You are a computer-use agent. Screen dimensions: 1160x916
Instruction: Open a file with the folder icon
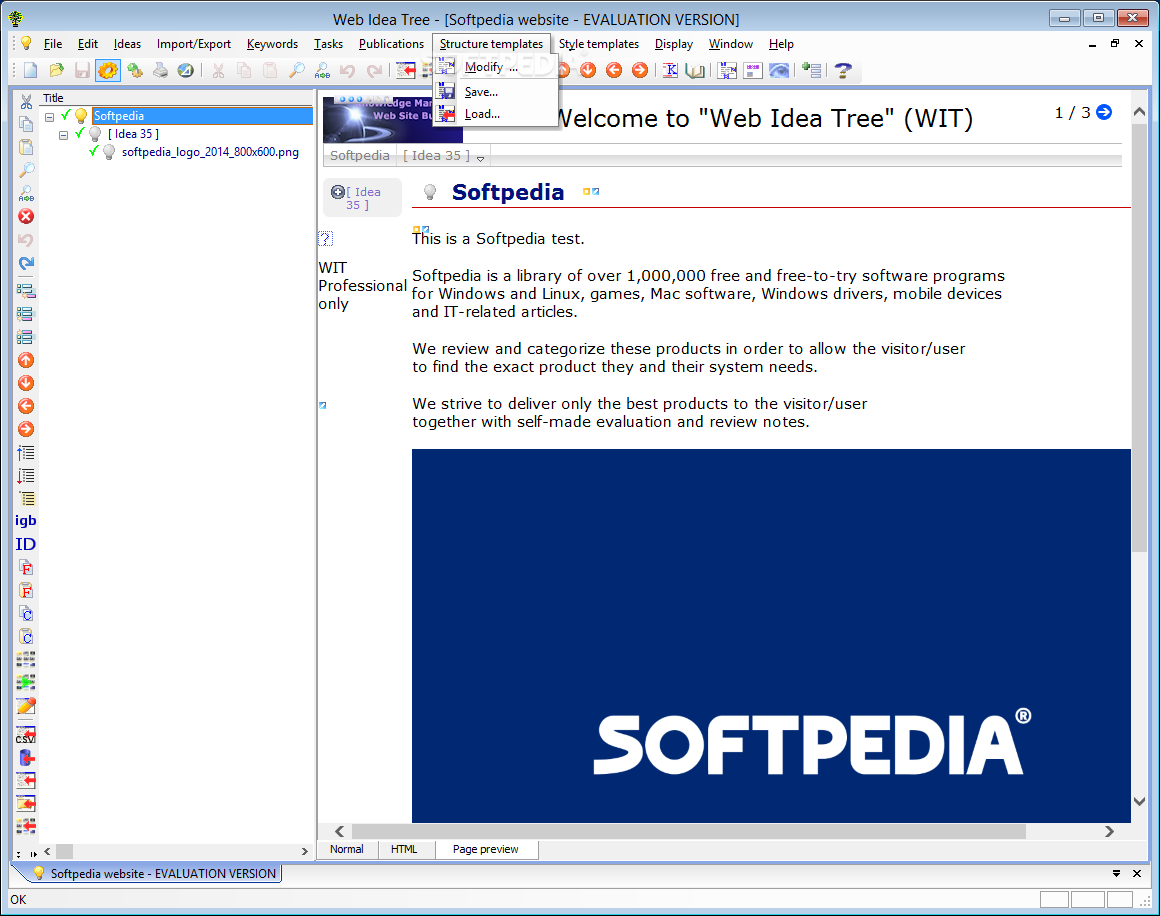[57, 70]
